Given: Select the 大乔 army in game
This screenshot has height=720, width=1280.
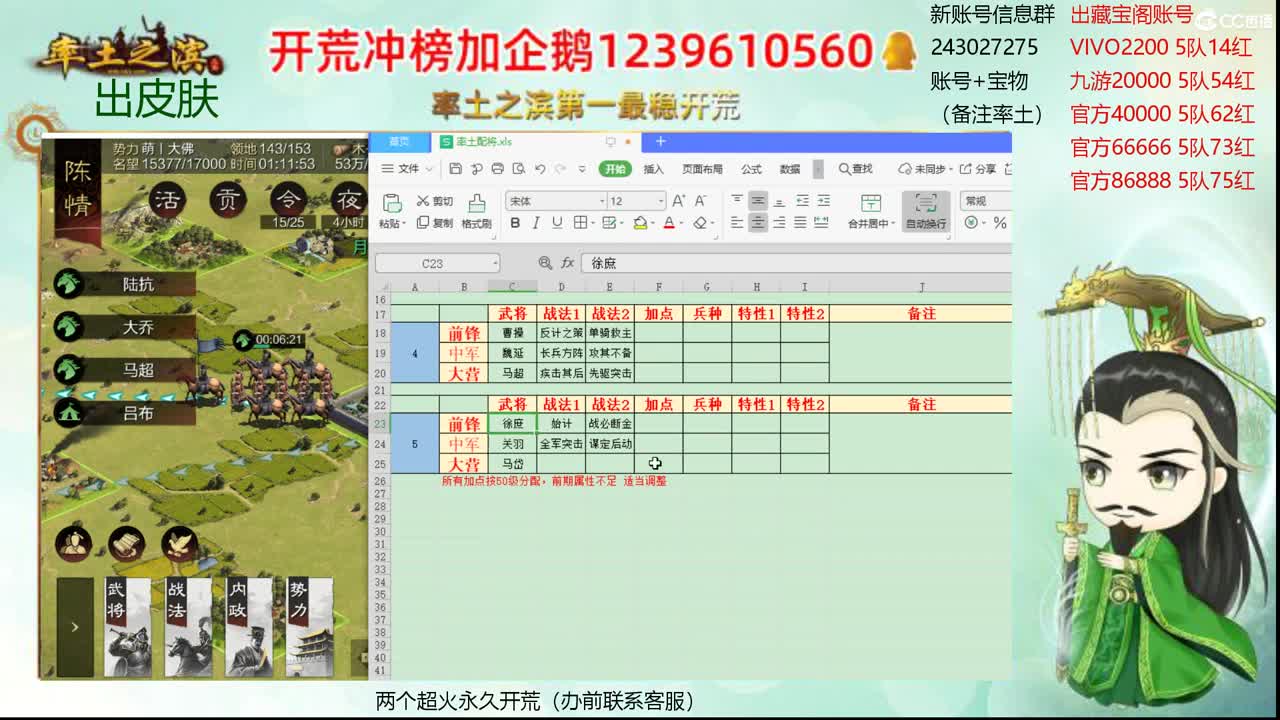Looking at the screenshot, I should [124, 326].
